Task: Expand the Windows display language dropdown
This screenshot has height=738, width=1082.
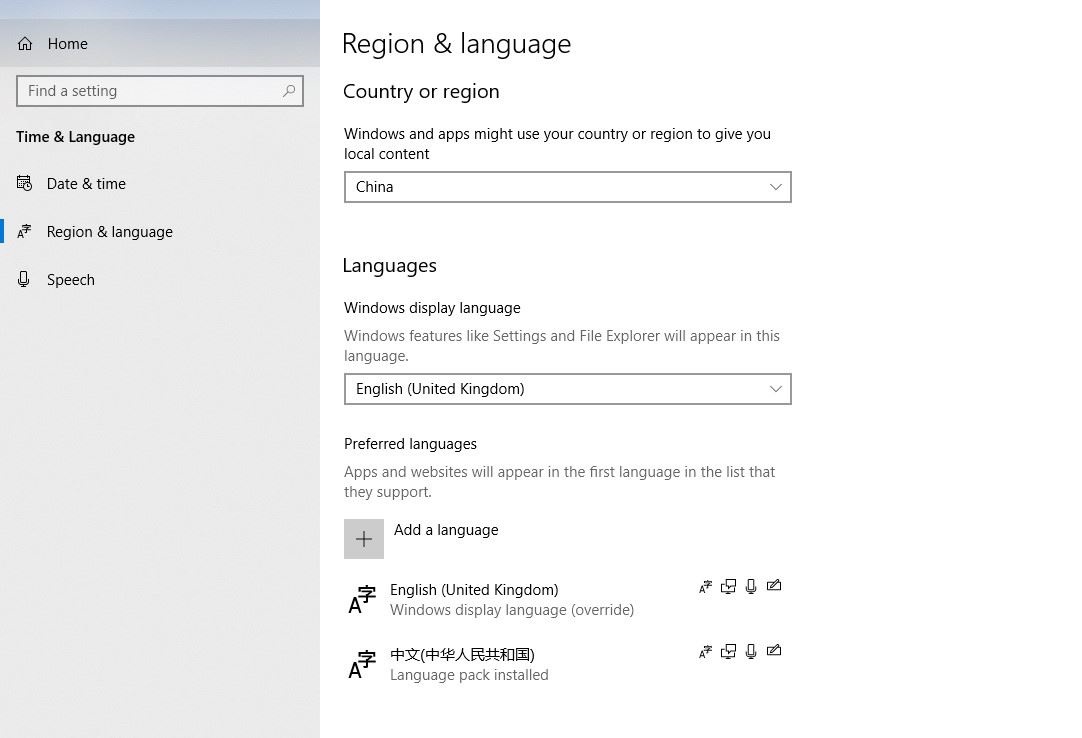Action: (567, 389)
